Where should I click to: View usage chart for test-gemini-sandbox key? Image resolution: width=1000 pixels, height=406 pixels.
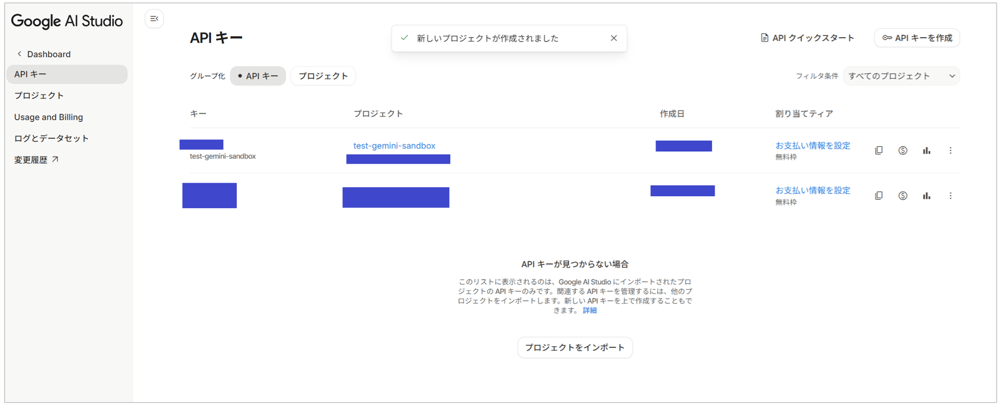coord(927,151)
